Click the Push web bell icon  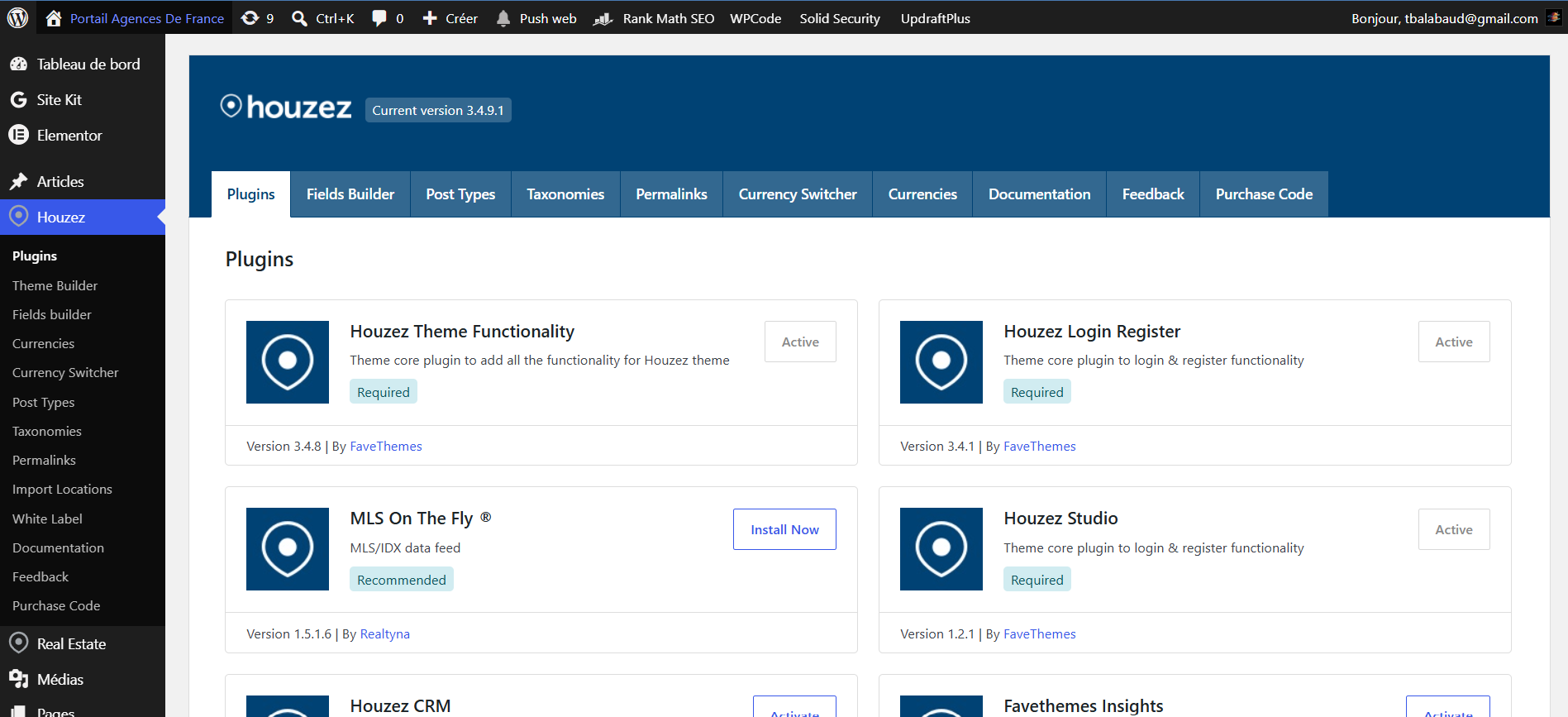[503, 18]
